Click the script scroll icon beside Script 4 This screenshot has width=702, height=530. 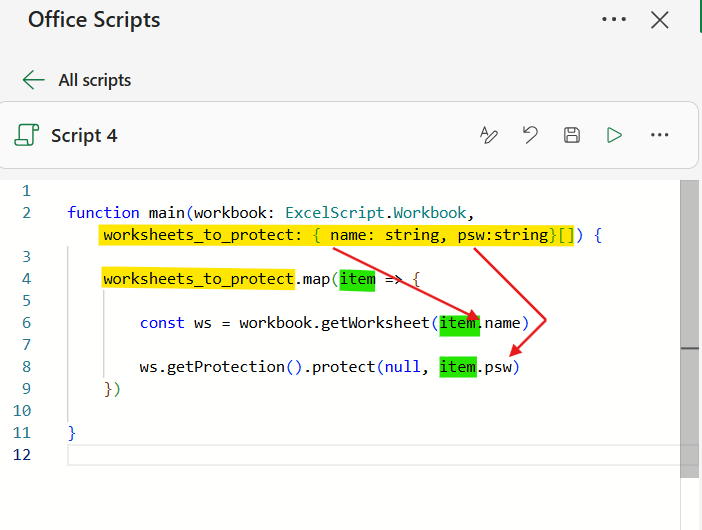click(x=26, y=135)
